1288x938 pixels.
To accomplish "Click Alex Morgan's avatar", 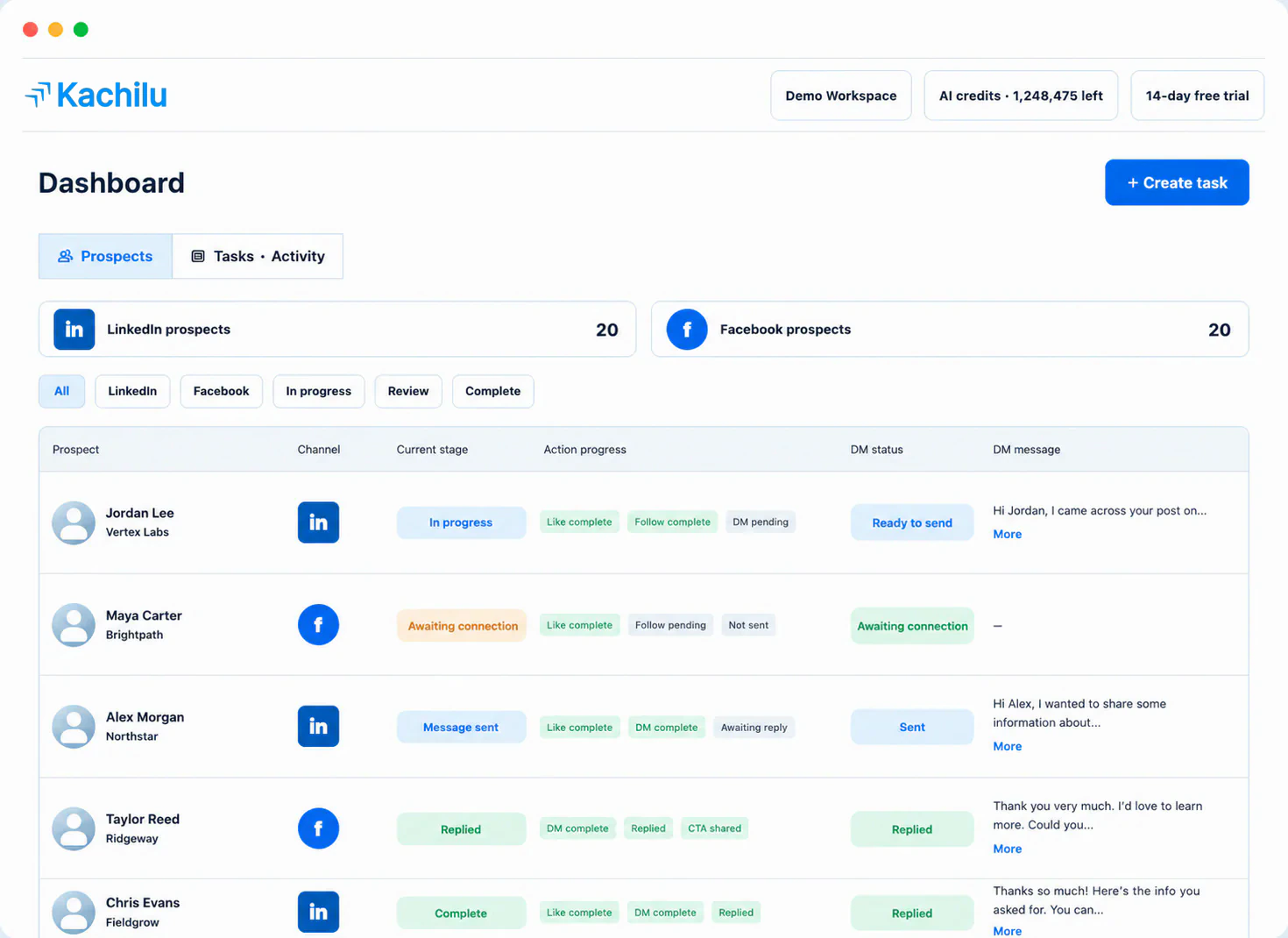I will (74, 727).
